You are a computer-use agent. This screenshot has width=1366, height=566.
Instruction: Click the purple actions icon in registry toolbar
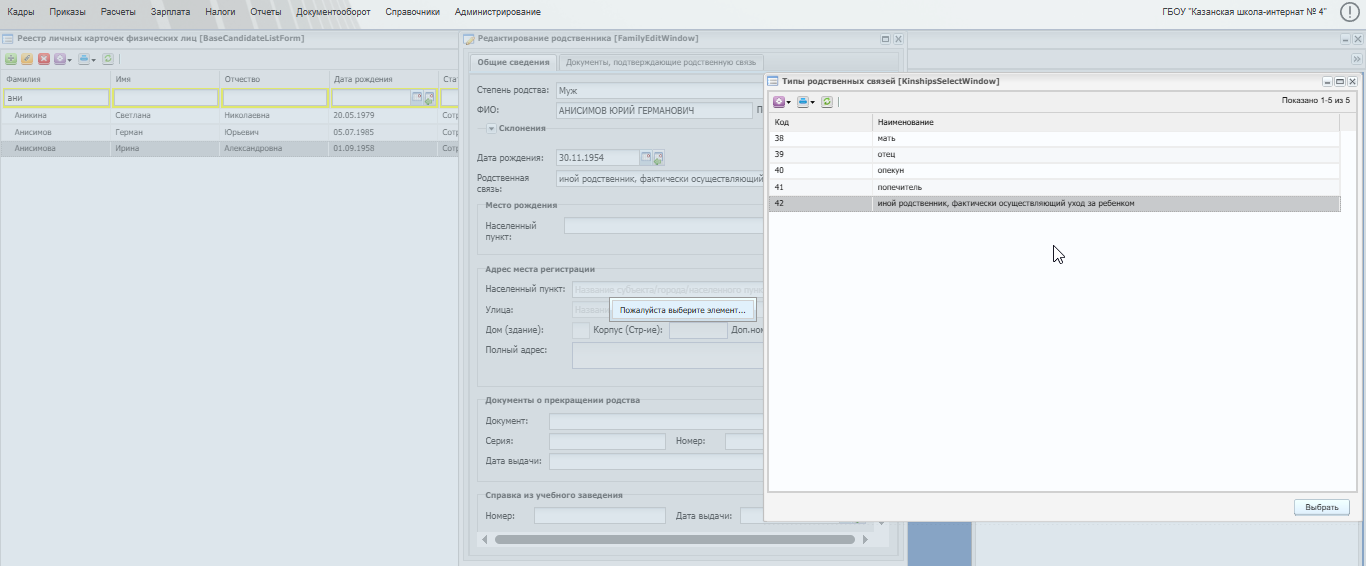click(60, 59)
